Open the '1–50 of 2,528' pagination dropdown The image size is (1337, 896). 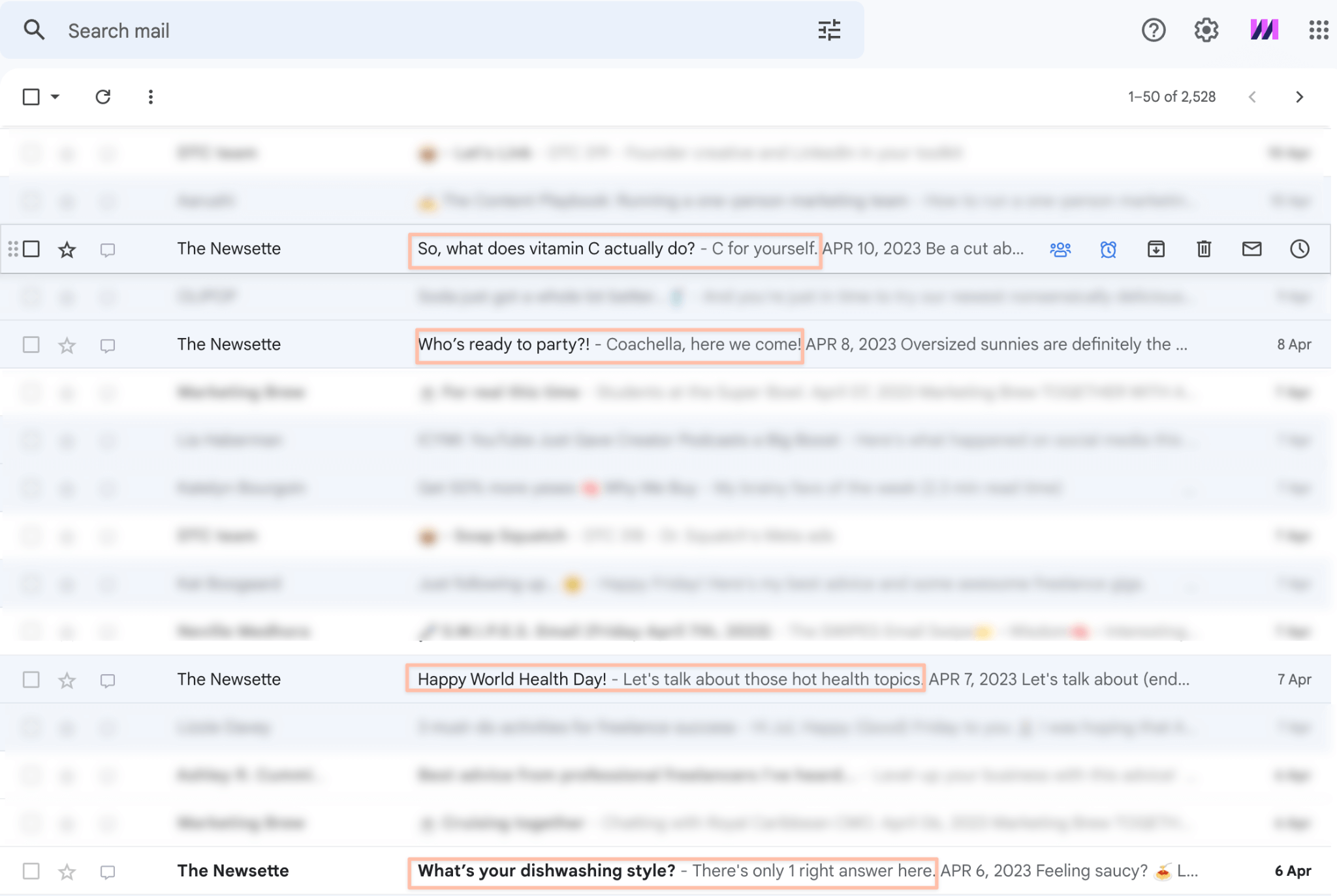coord(1171,97)
